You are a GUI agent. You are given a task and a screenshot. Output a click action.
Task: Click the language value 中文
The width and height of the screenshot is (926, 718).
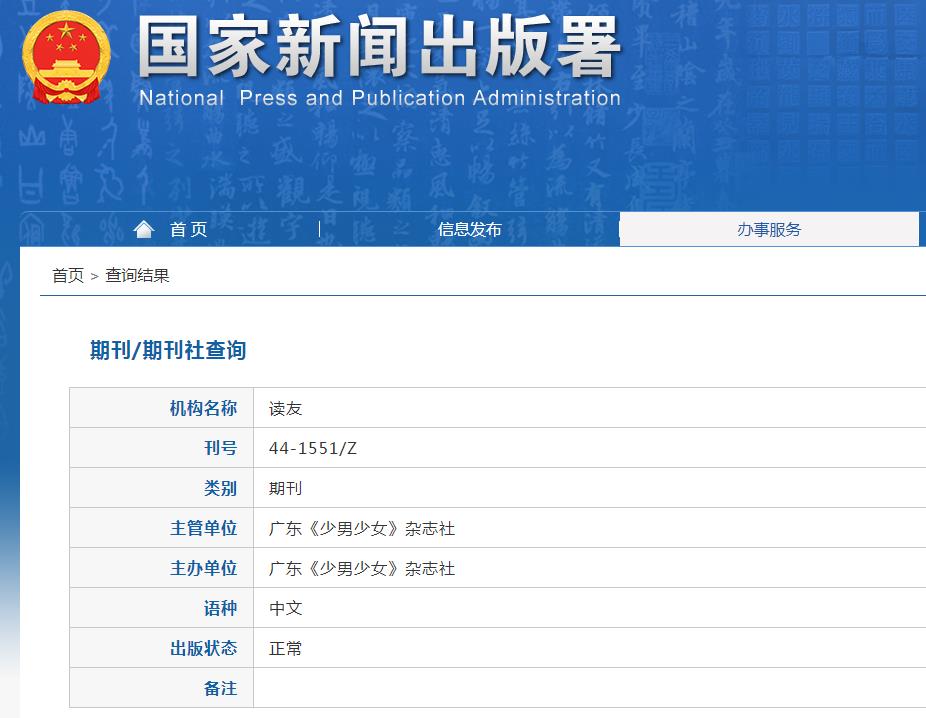click(x=285, y=608)
